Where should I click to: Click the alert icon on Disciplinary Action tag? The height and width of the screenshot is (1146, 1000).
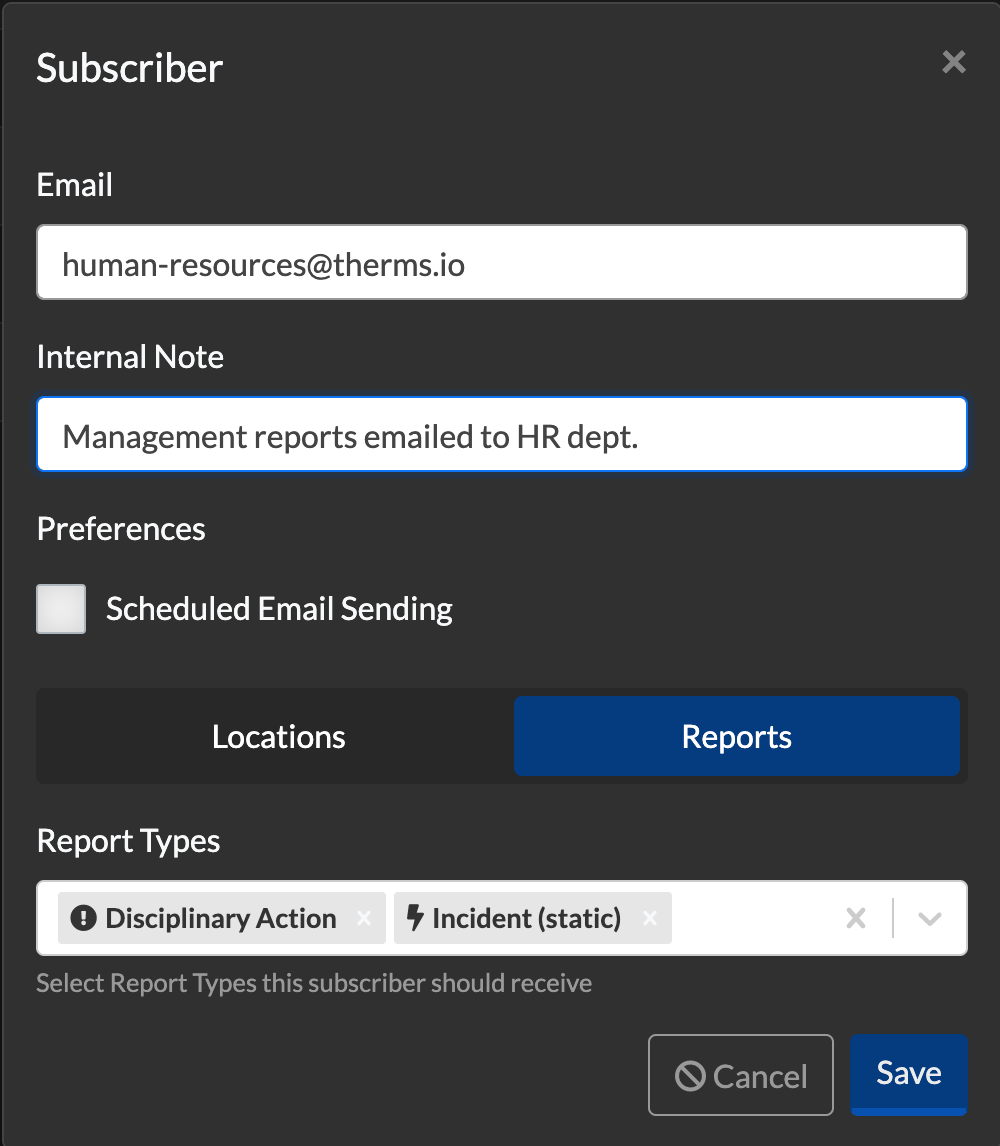coord(81,918)
